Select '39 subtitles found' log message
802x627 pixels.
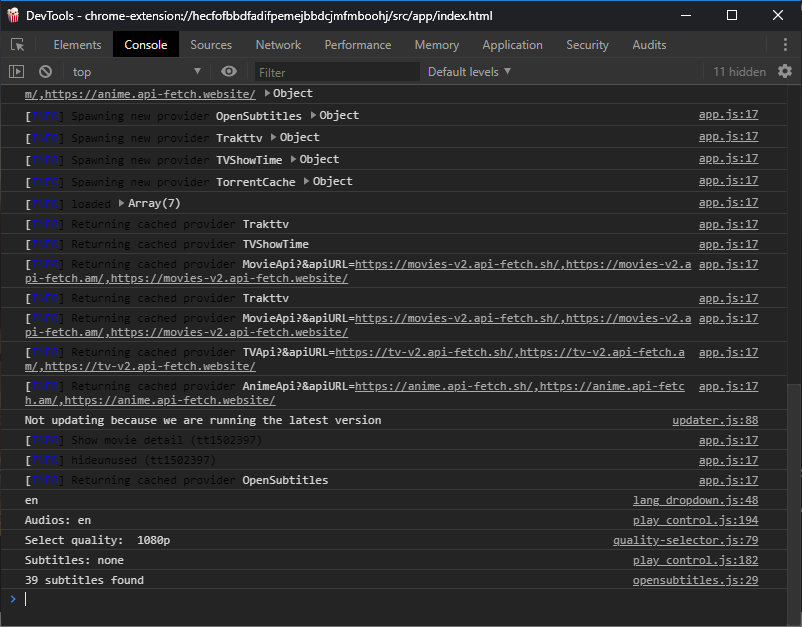[84, 580]
